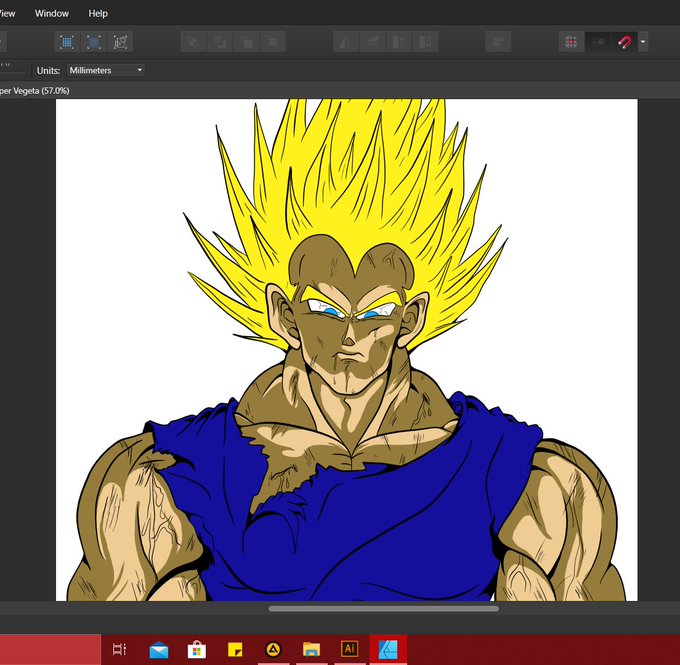Click the tilted transform-box toolbar icon
This screenshot has height=665, width=680.
pyautogui.click(x=120, y=42)
